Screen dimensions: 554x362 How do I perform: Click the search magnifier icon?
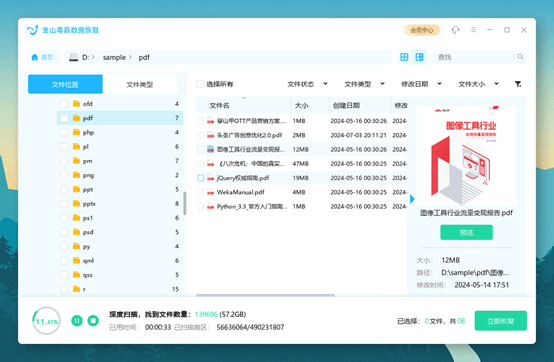click(520, 57)
